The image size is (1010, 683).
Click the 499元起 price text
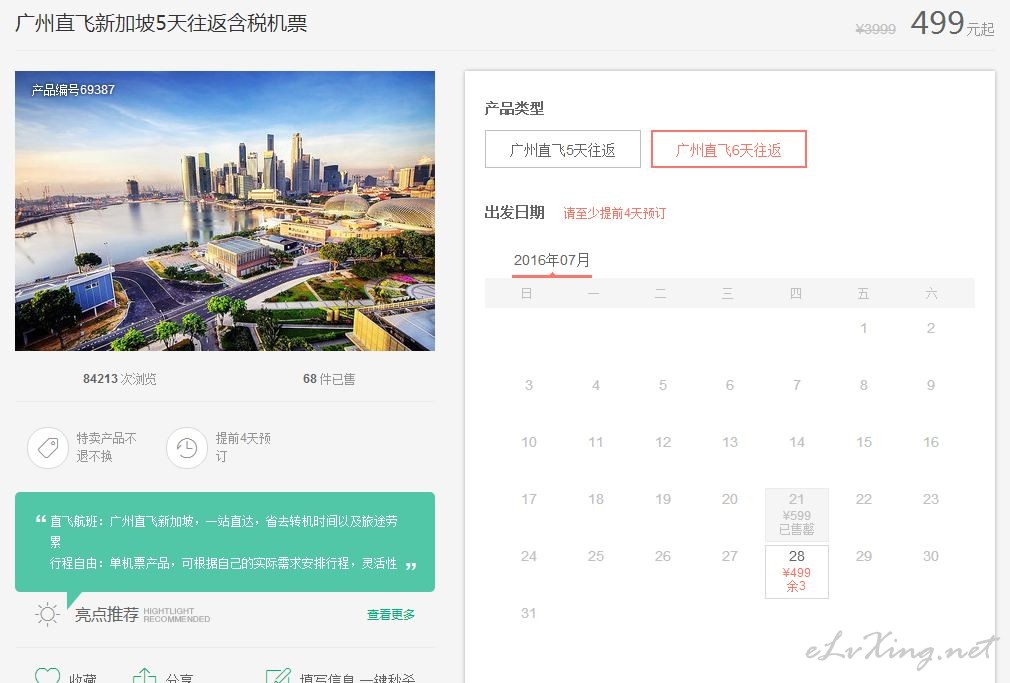click(952, 24)
